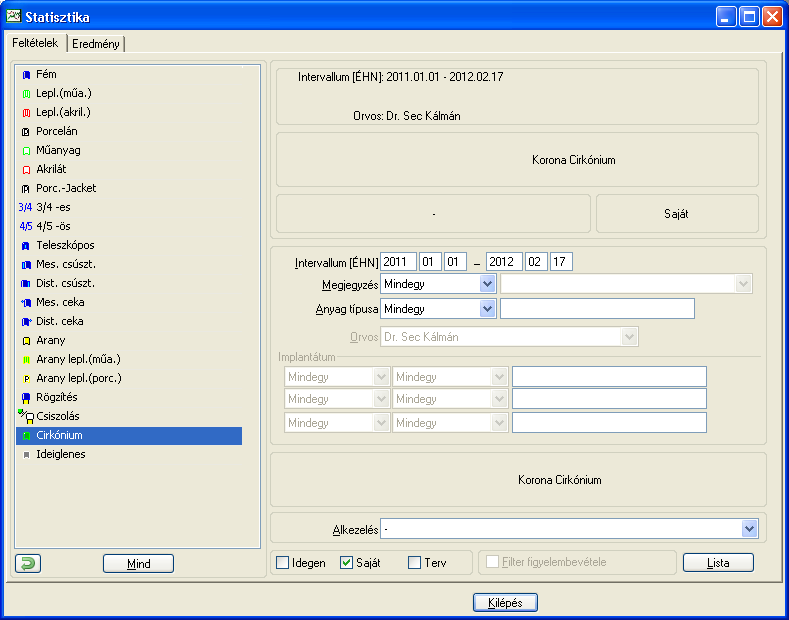Maximize the Statisztika window
This screenshot has height=620, width=789.
coord(749,17)
